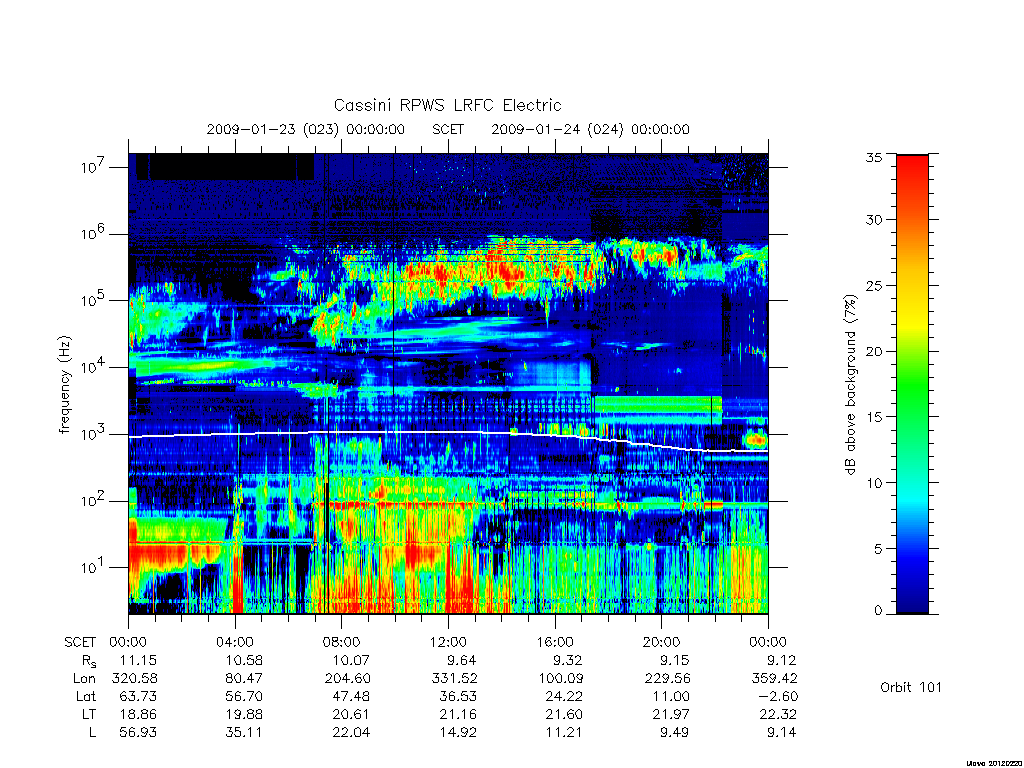Click the 20:00 SCET time axis label
This screenshot has width=1024, height=768.
click(x=661, y=642)
